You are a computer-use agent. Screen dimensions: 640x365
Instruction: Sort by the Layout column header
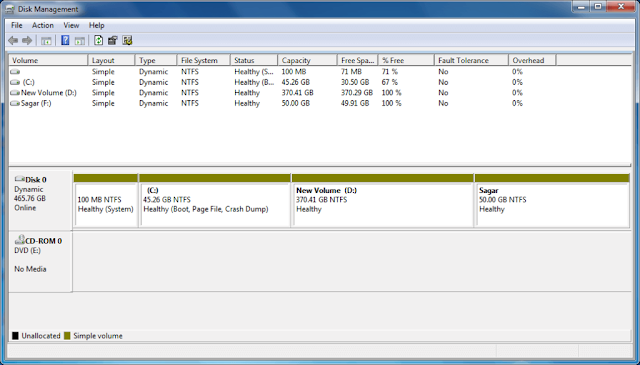click(x=111, y=60)
